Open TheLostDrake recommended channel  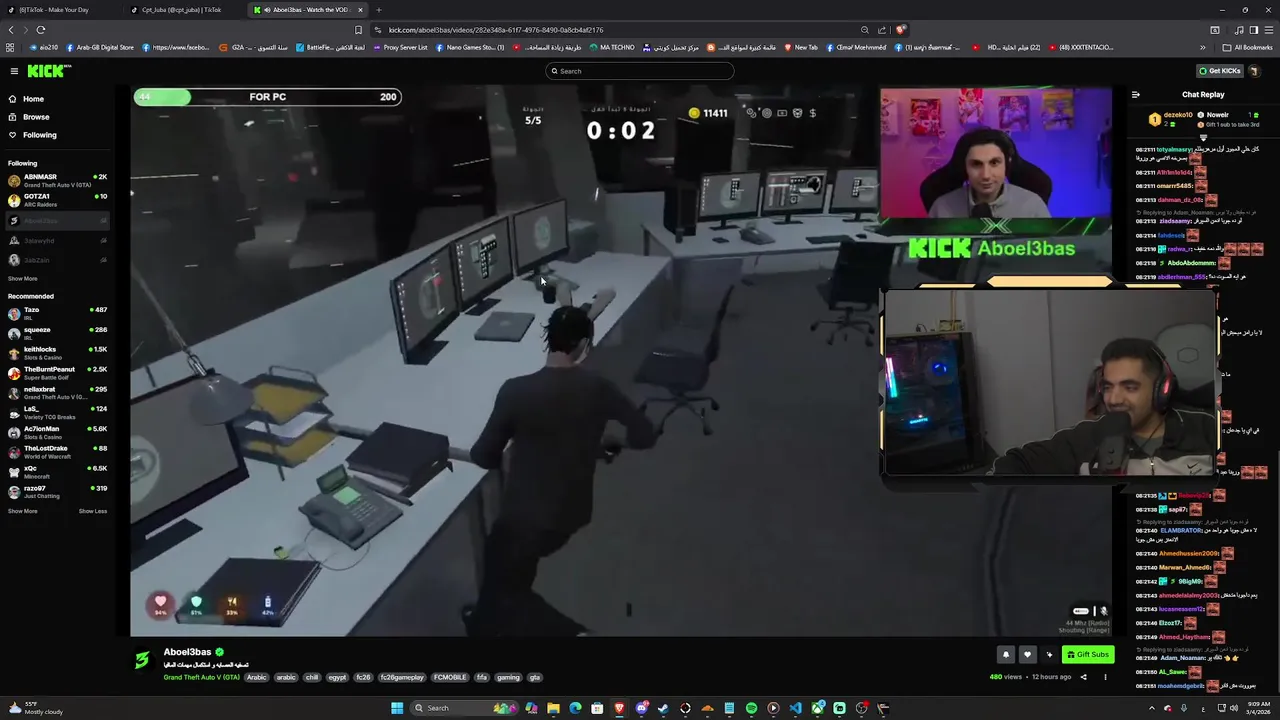pos(58,452)
